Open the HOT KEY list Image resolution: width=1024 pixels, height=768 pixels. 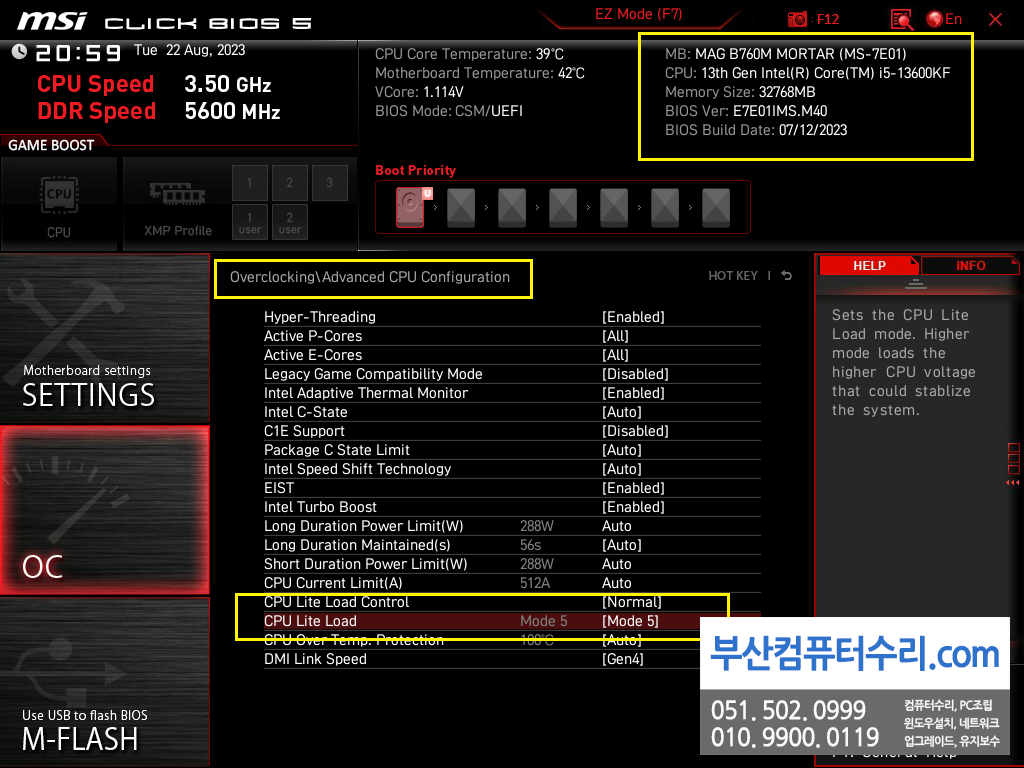(x=733, y=276)
